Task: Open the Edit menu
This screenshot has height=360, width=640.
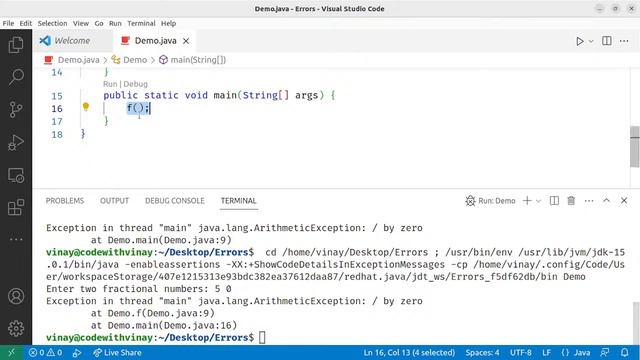Action: tap(25, 23)
